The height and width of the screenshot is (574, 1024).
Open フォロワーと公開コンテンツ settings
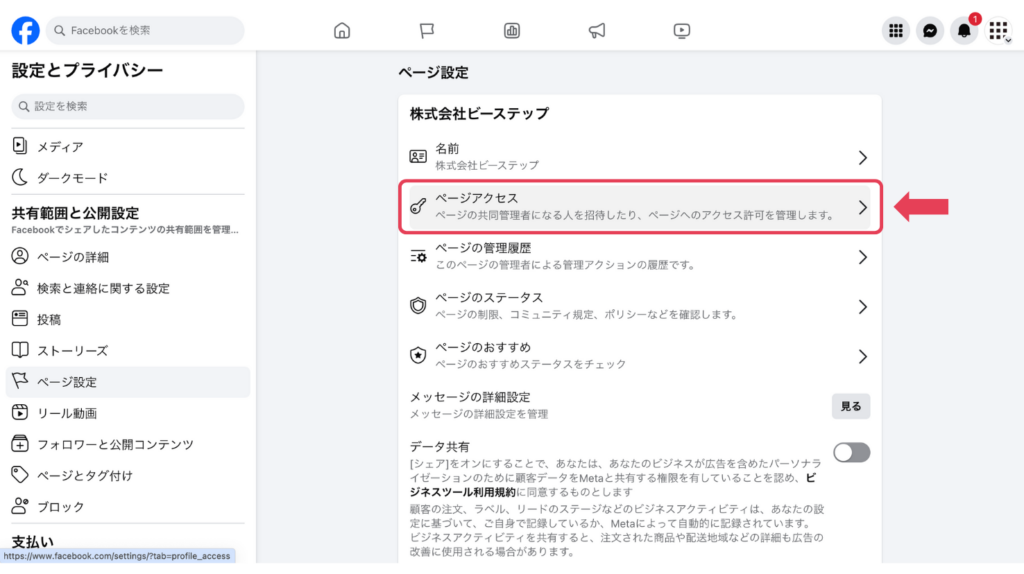point(128,445)
